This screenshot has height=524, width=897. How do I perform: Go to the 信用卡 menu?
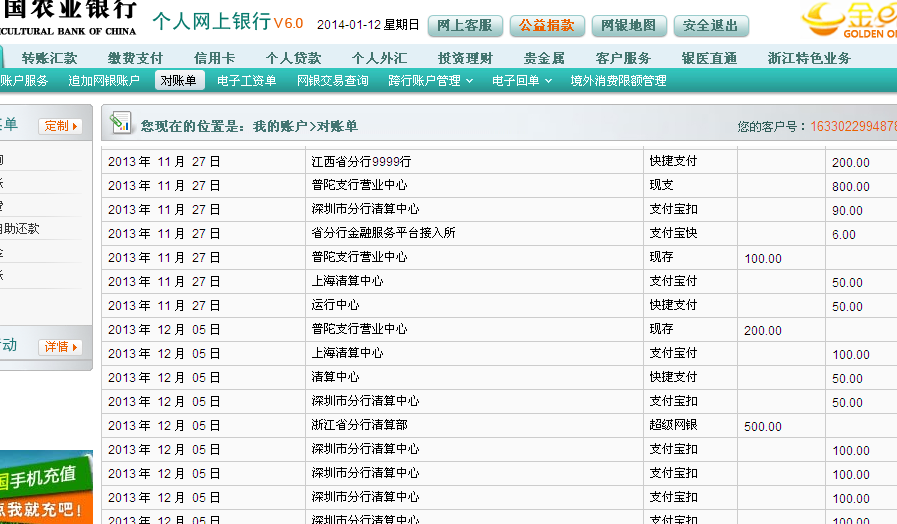214,58
